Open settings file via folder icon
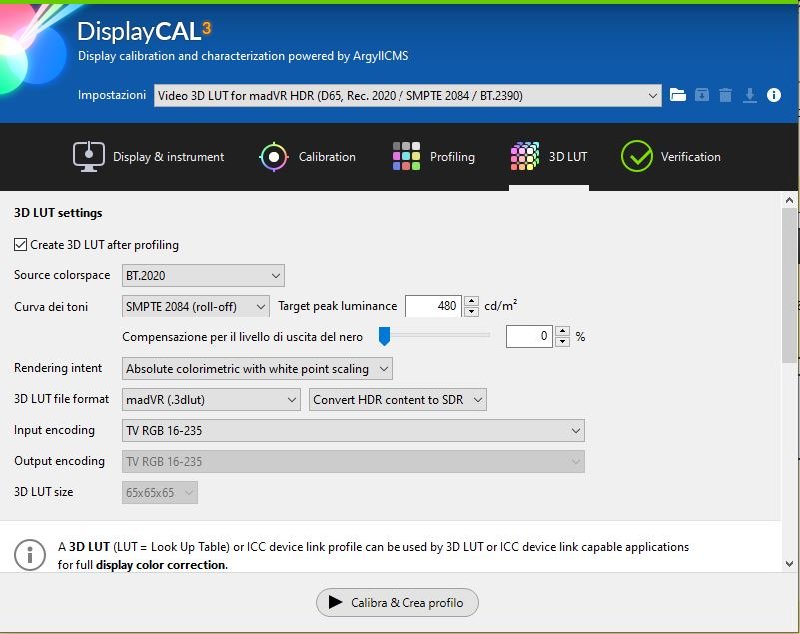 (678, 95)
